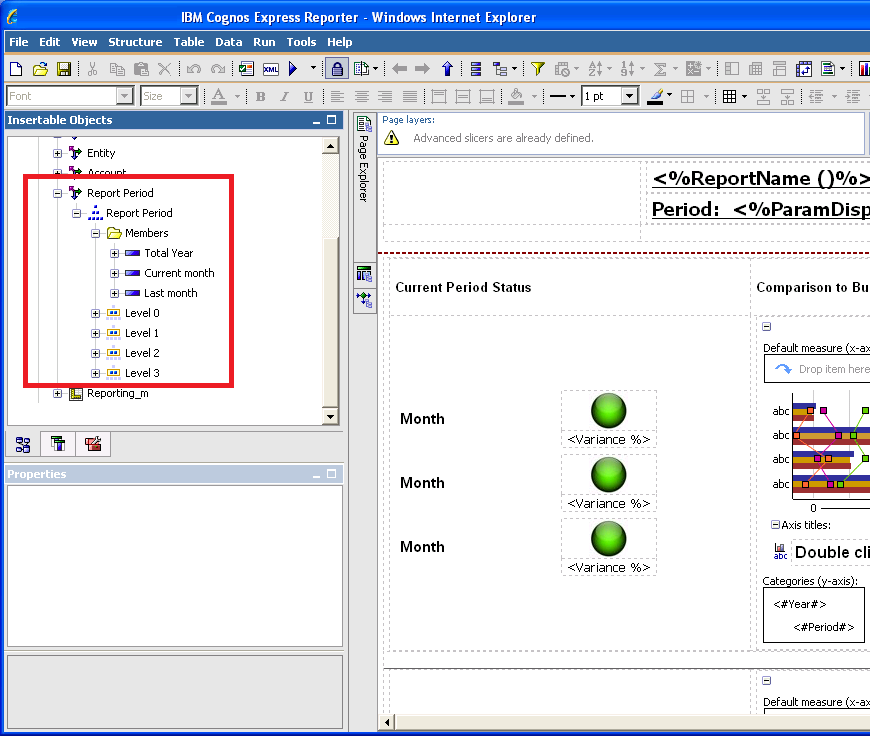870x736 pixels.
Task: Click the Period category item in chart
Action: (x=823, y=627)
